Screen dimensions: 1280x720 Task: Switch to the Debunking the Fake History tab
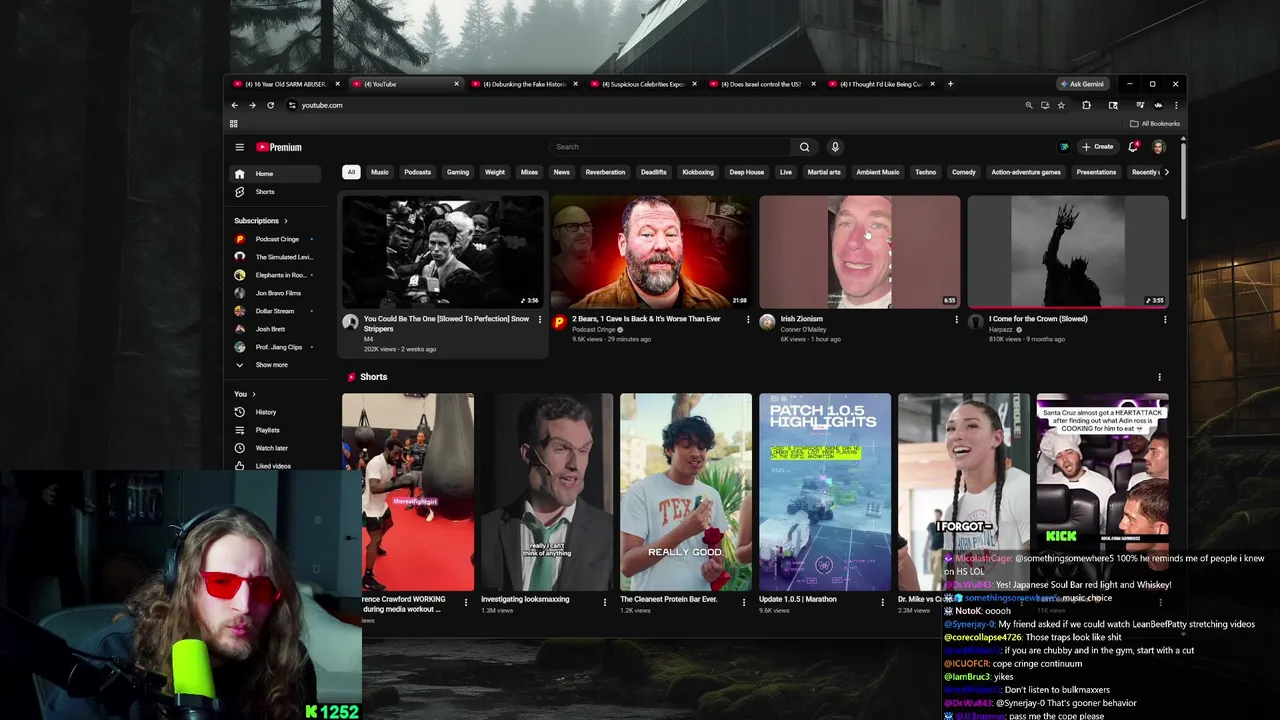click(x=524, y=84)
